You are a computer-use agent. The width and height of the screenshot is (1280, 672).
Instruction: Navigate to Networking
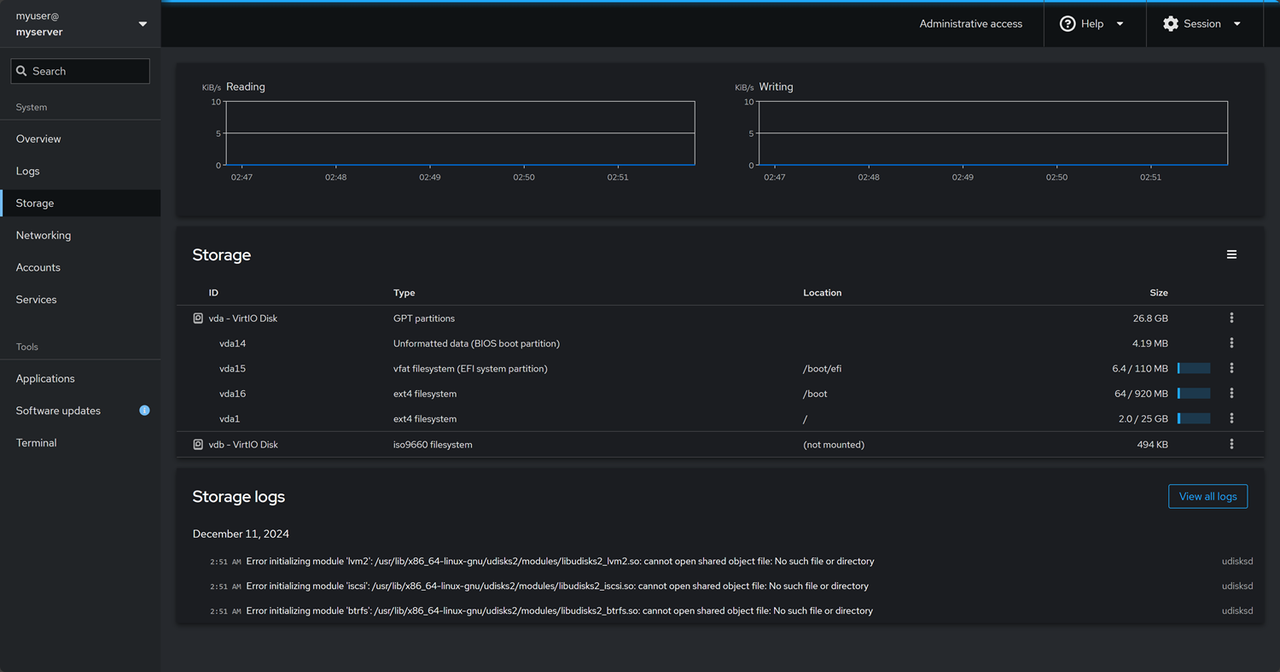(80, 235)
